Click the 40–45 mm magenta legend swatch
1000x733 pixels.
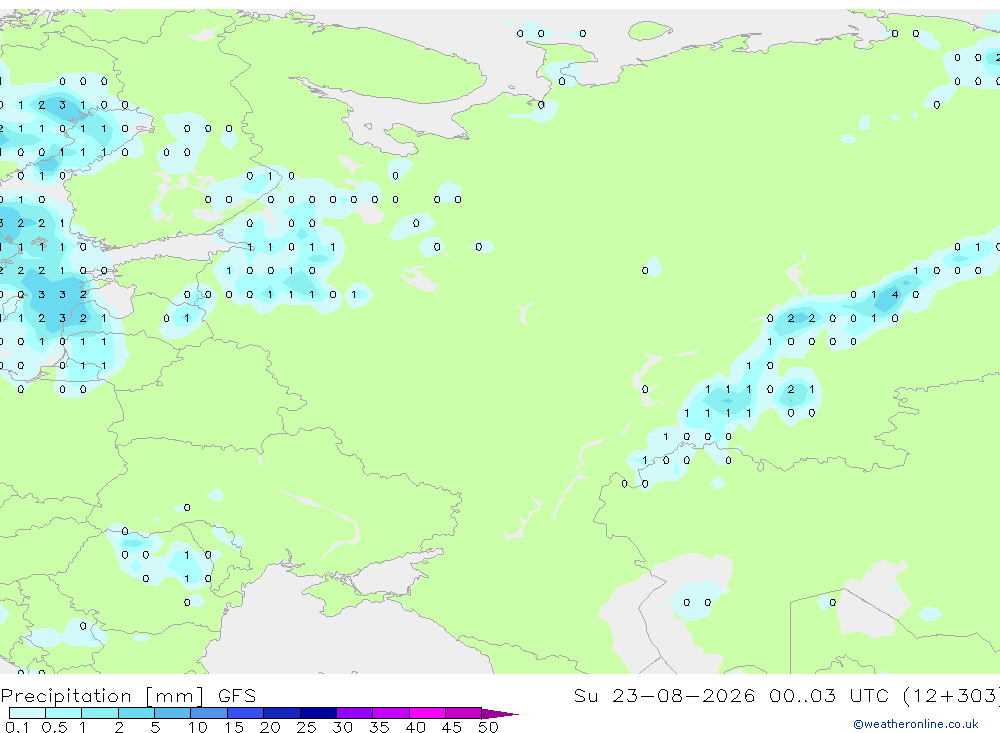[427, 713]
